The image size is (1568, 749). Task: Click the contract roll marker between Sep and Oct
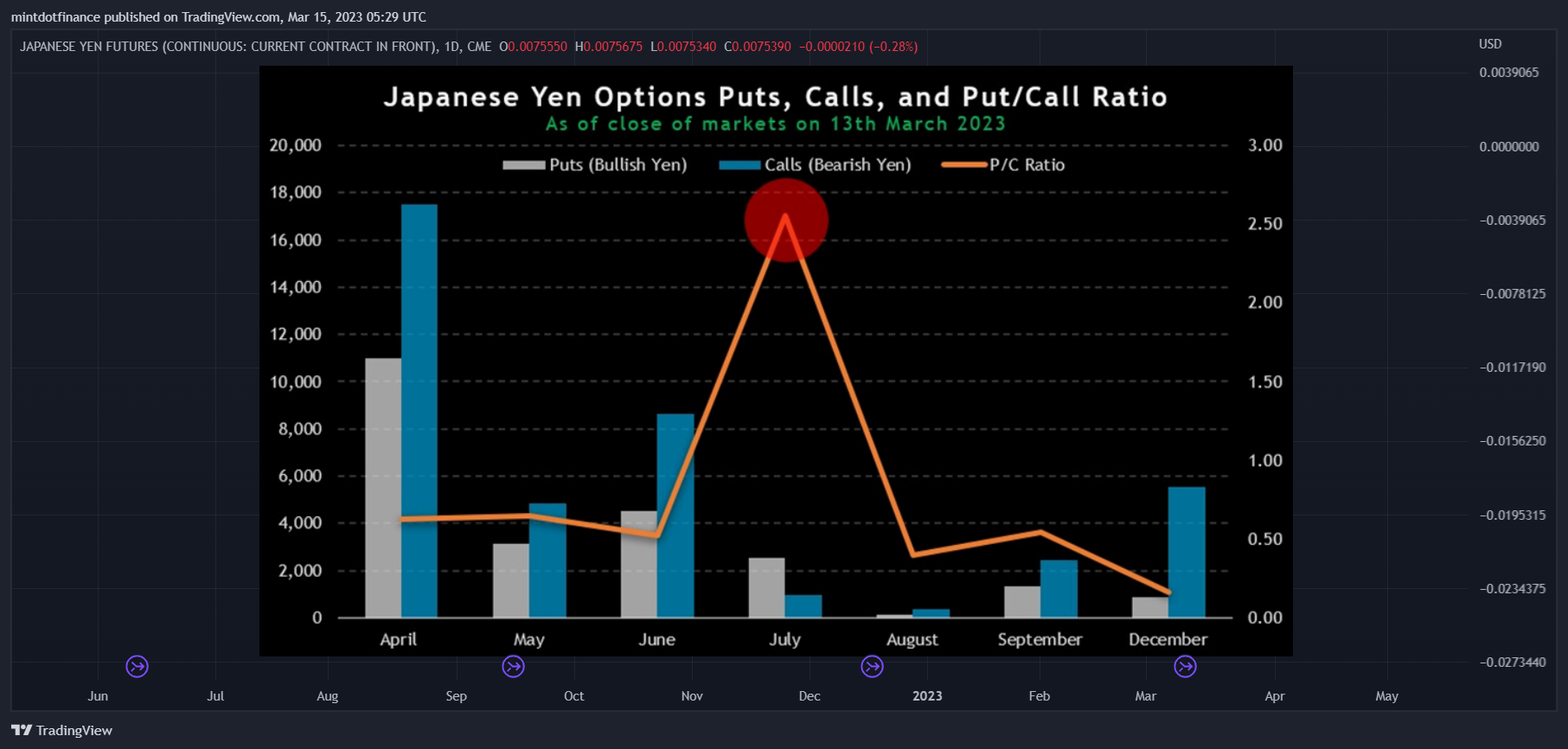[514, 667]
